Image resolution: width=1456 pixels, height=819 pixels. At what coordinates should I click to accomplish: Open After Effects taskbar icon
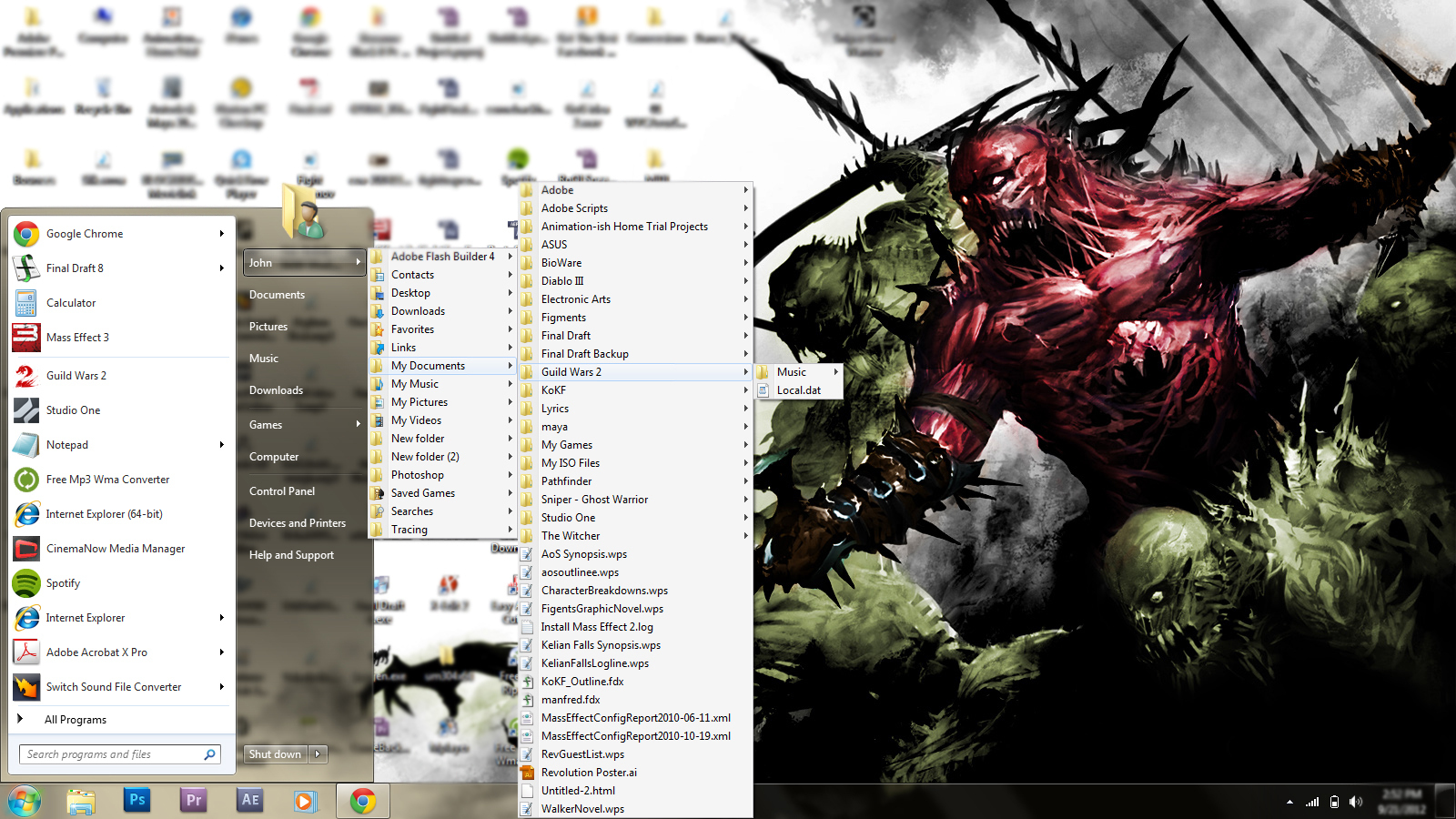coord(250,800)
